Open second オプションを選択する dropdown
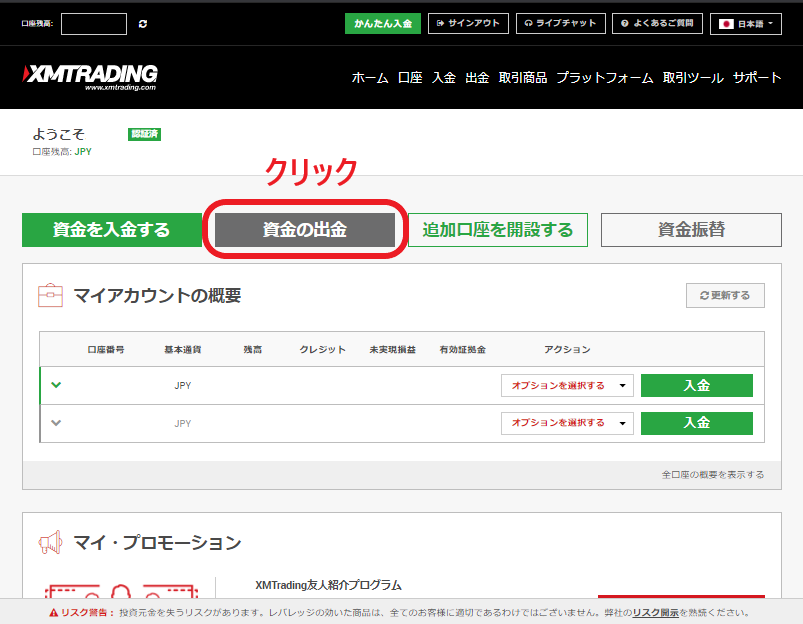 click(567, 423)
